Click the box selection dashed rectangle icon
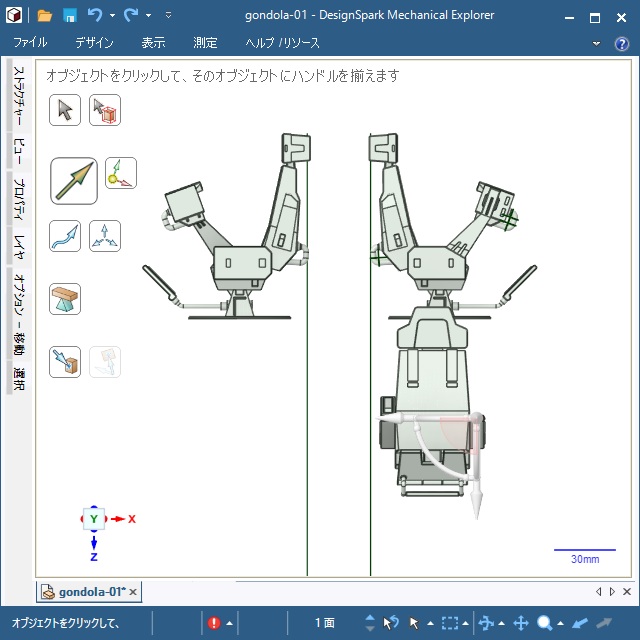Viewport: 640px width, 640px height. coord(449,623)
